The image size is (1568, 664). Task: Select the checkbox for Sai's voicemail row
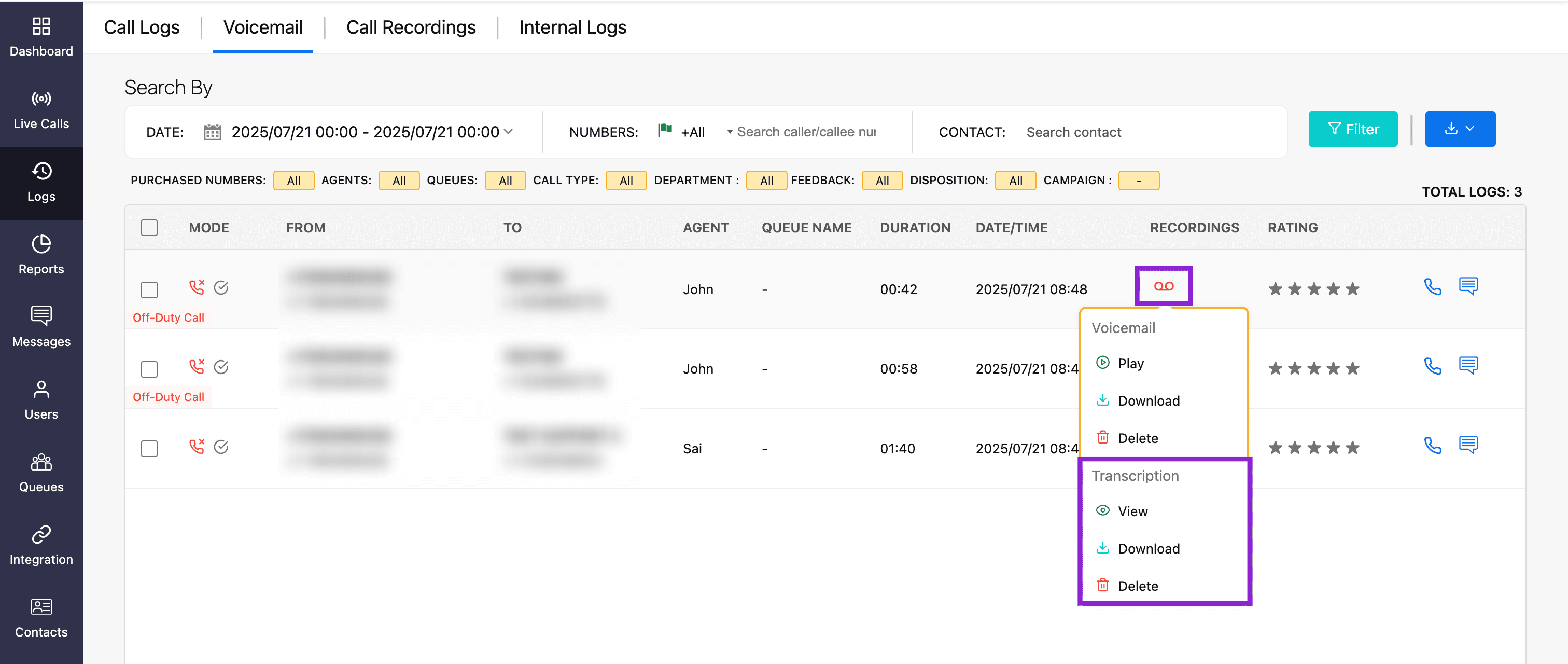(x=149, y=449)
